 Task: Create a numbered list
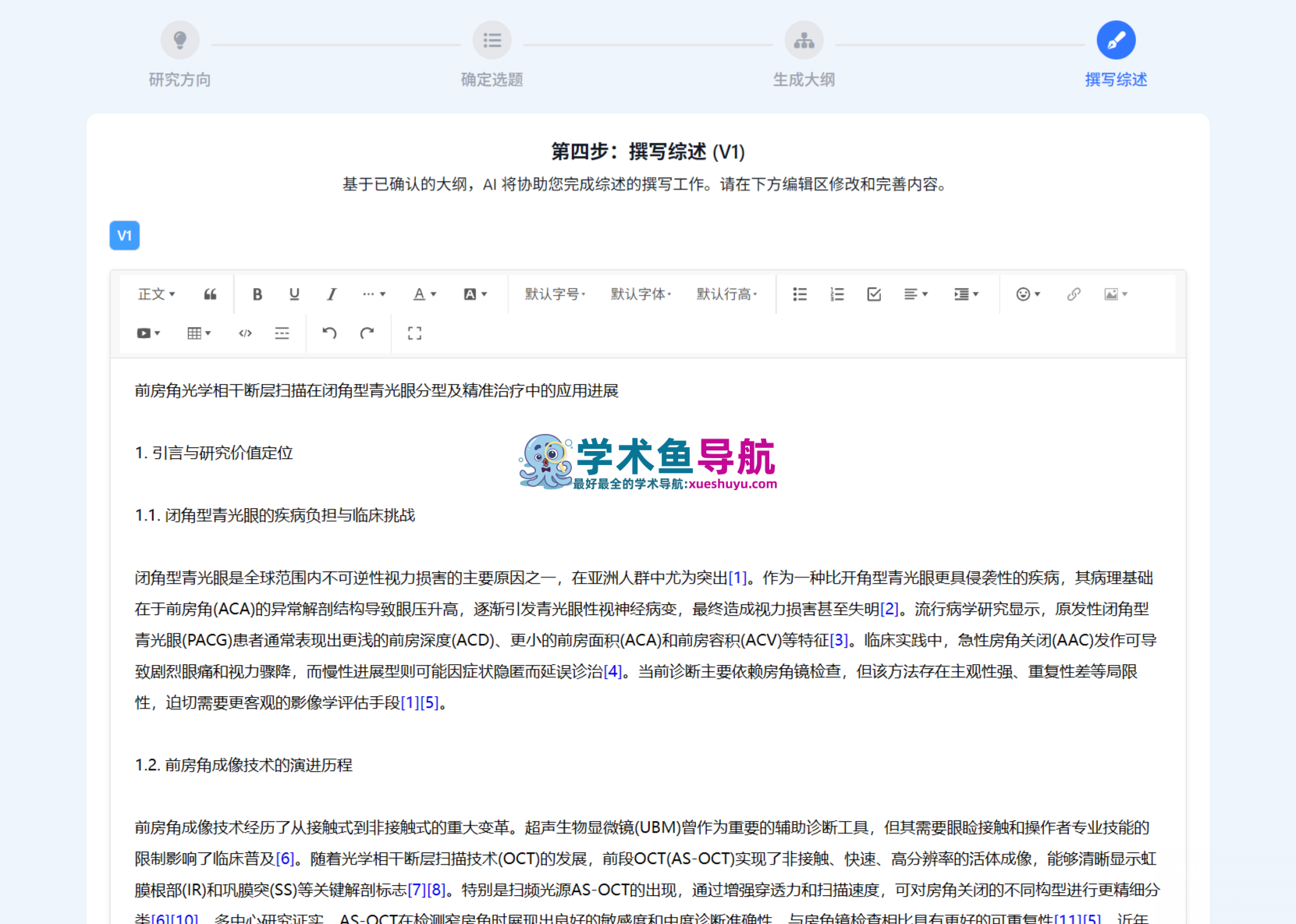[836, 294]
